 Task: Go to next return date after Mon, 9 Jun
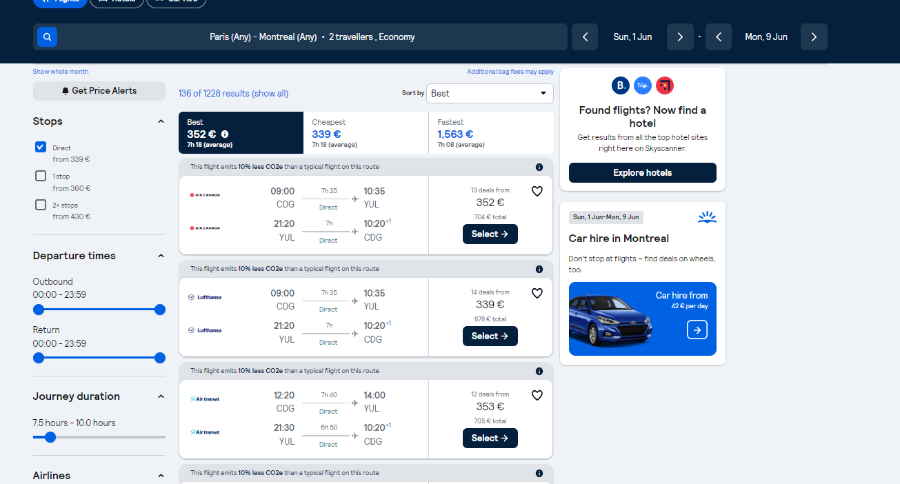[x=814, y=37]
